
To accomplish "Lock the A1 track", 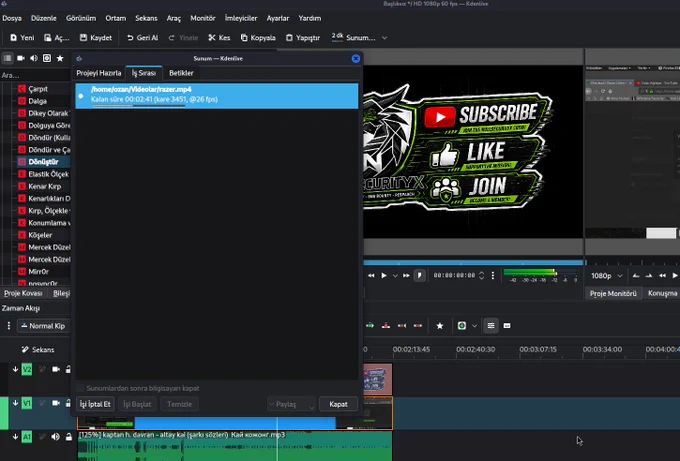I will click(69, 437).
